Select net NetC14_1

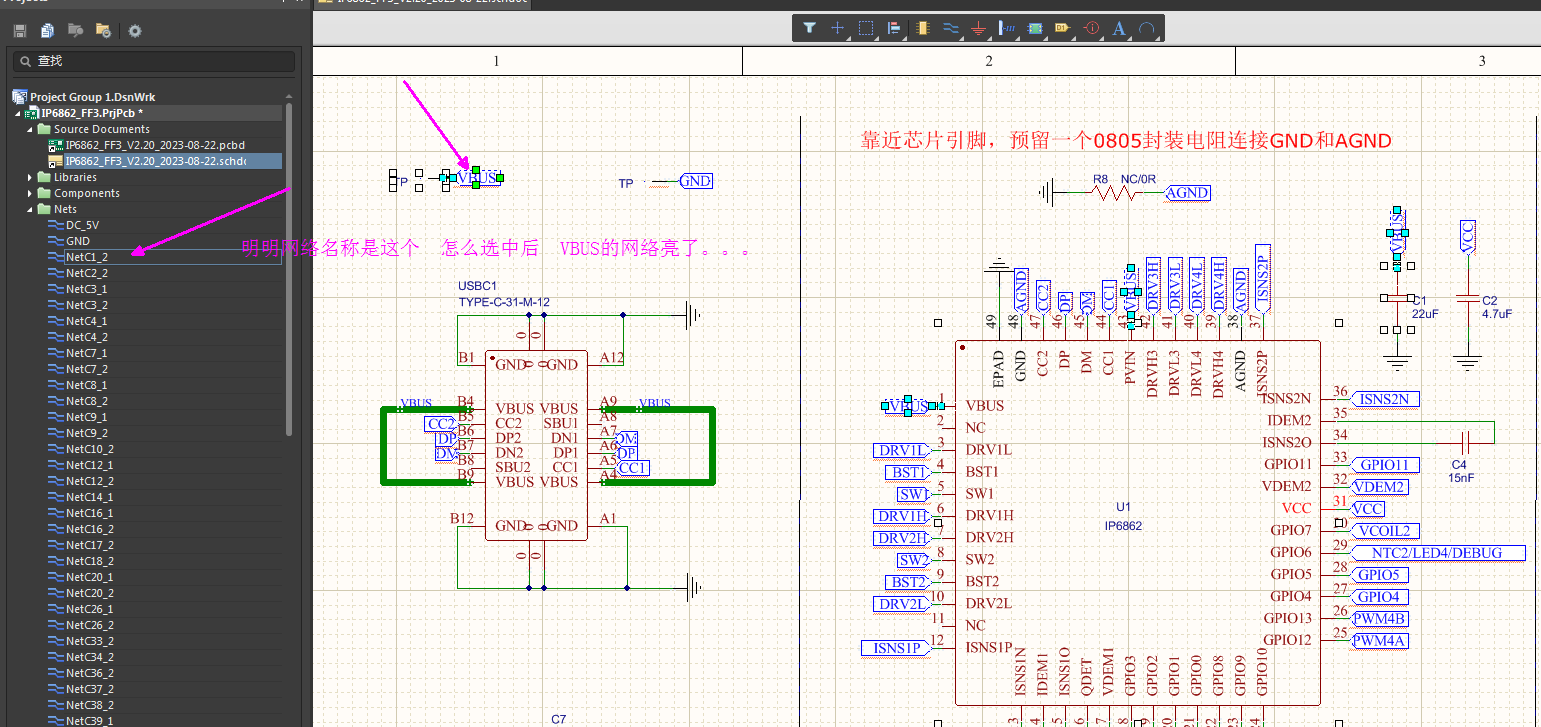click(x=90, y=497)
